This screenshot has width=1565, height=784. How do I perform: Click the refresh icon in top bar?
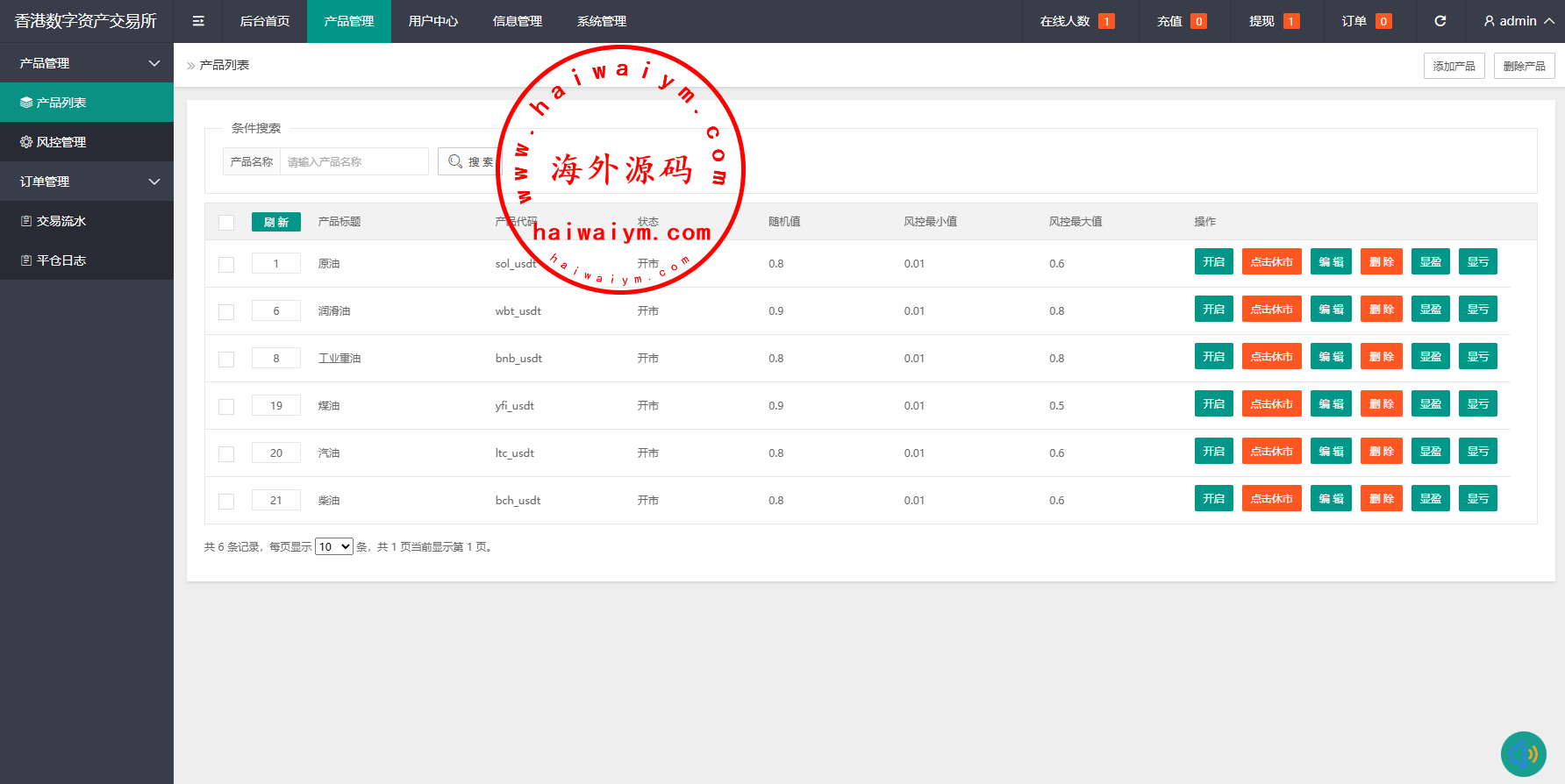coord(1440,21)
